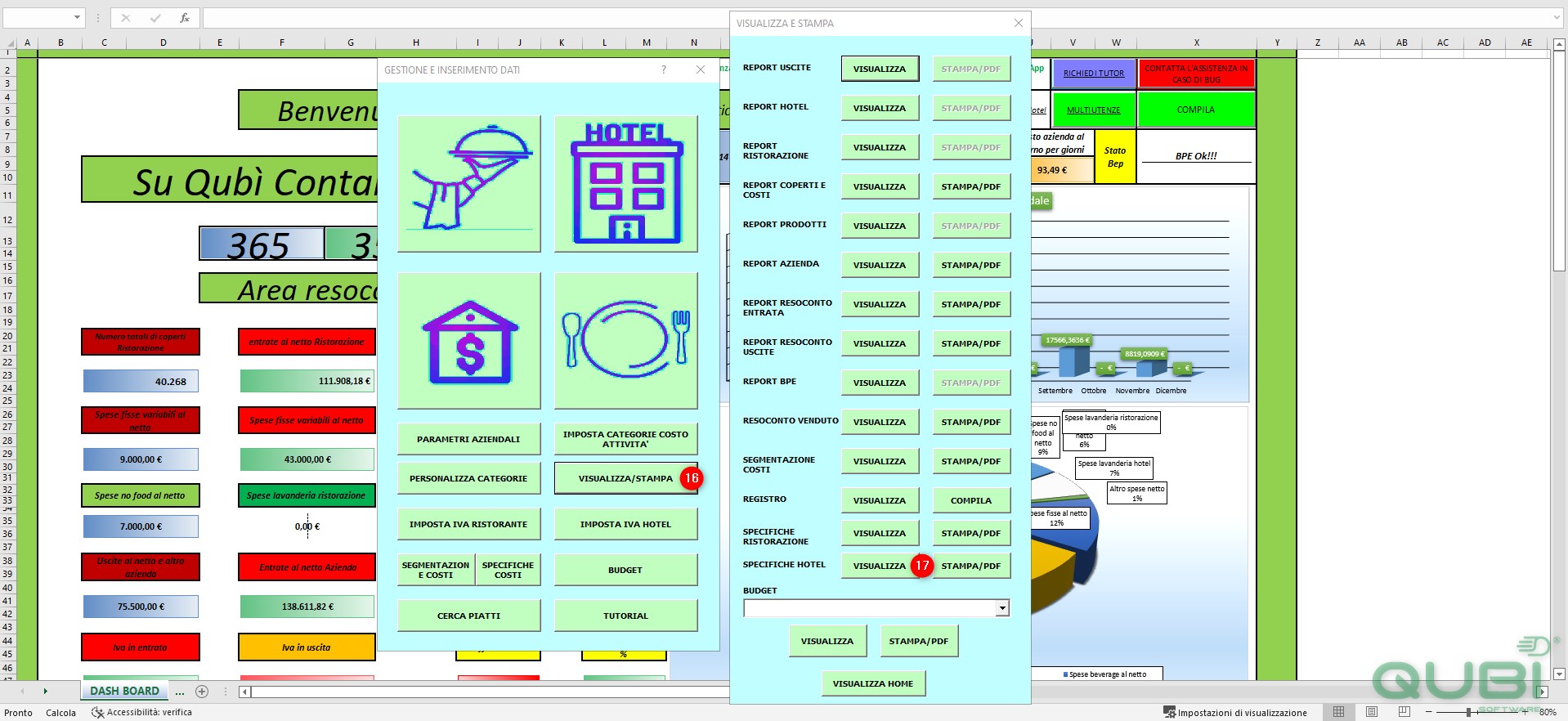This screenshot has height=721, width=1568.
Task: Open the house with dollar sign icon
Action: point(469,340)
